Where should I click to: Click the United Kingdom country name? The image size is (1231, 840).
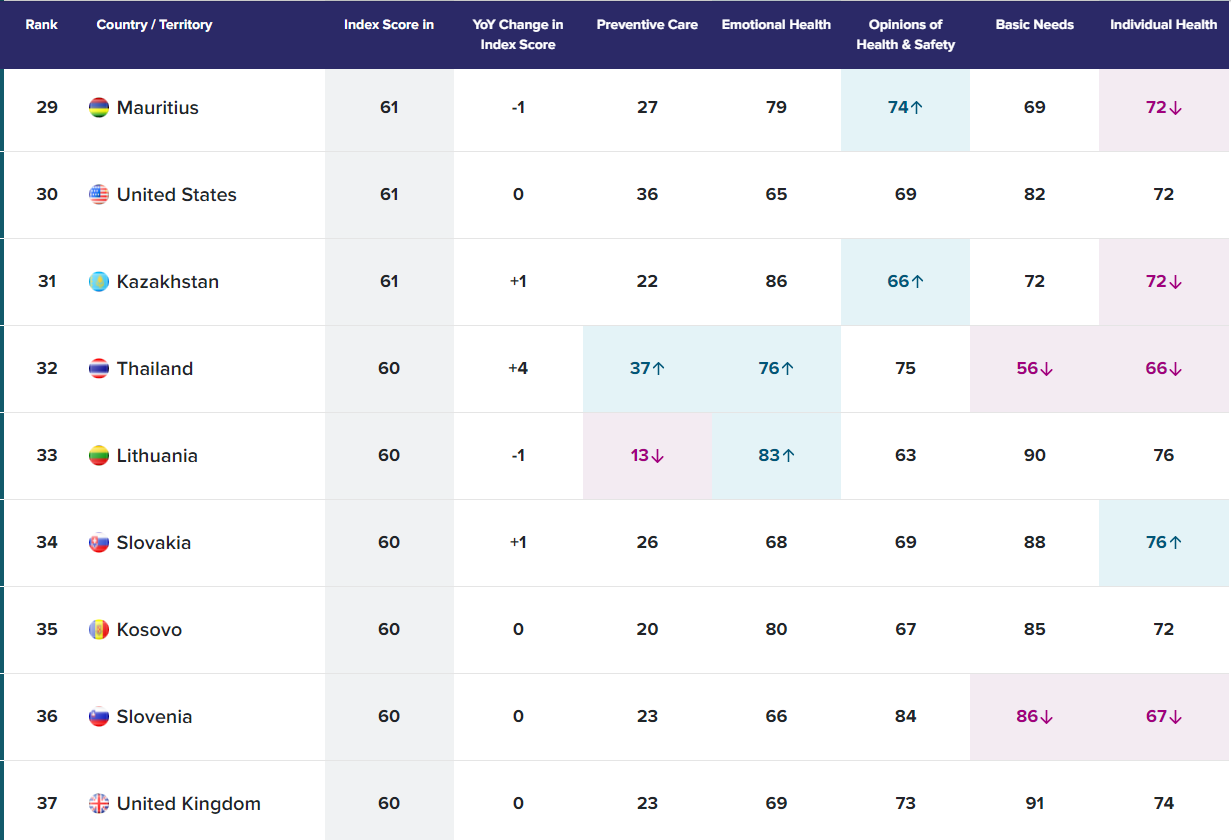[188, 804]
